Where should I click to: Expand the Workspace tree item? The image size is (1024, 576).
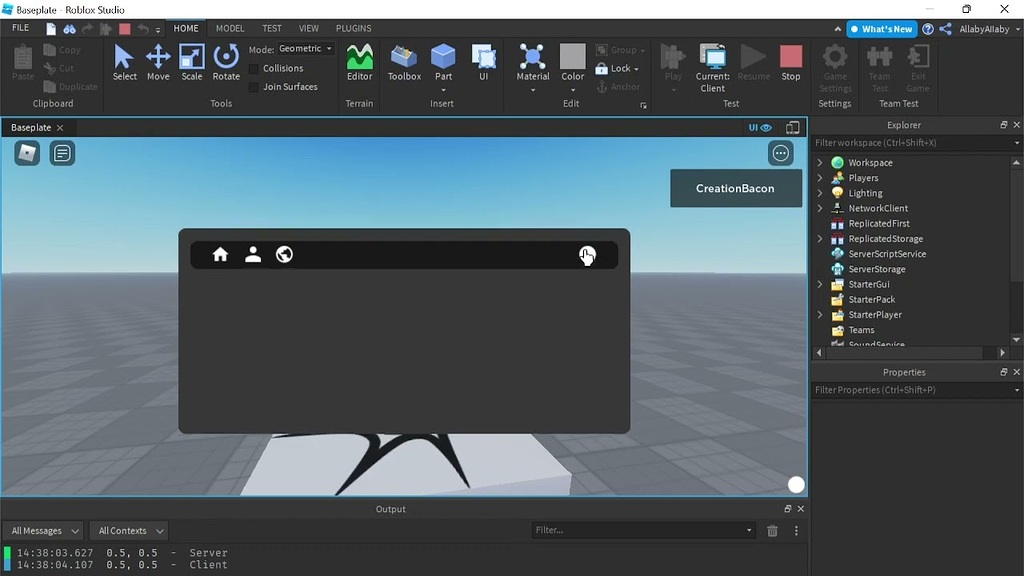pyautogui.click(x=820, y=162)
